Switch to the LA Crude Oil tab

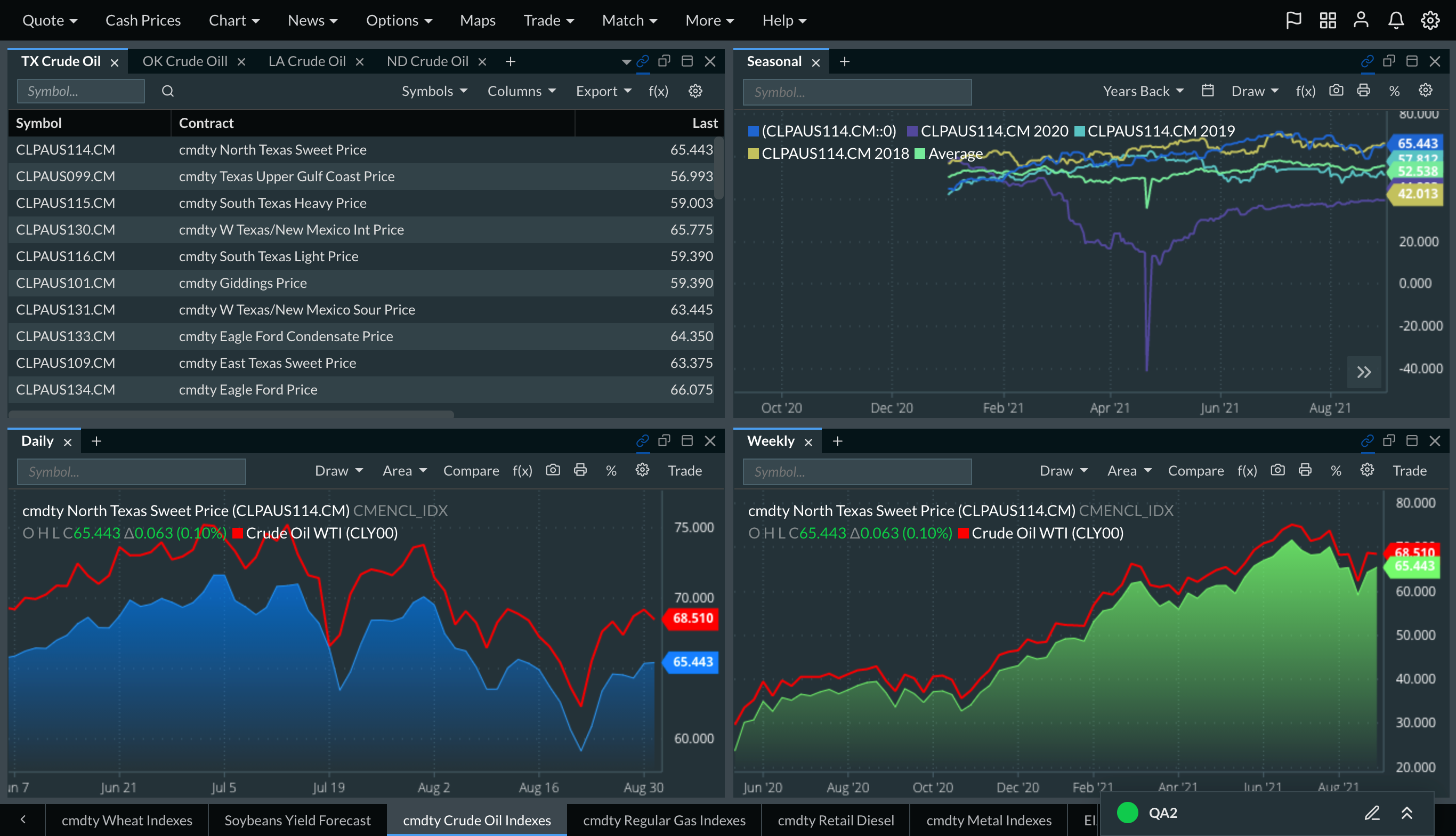(307, 61)
